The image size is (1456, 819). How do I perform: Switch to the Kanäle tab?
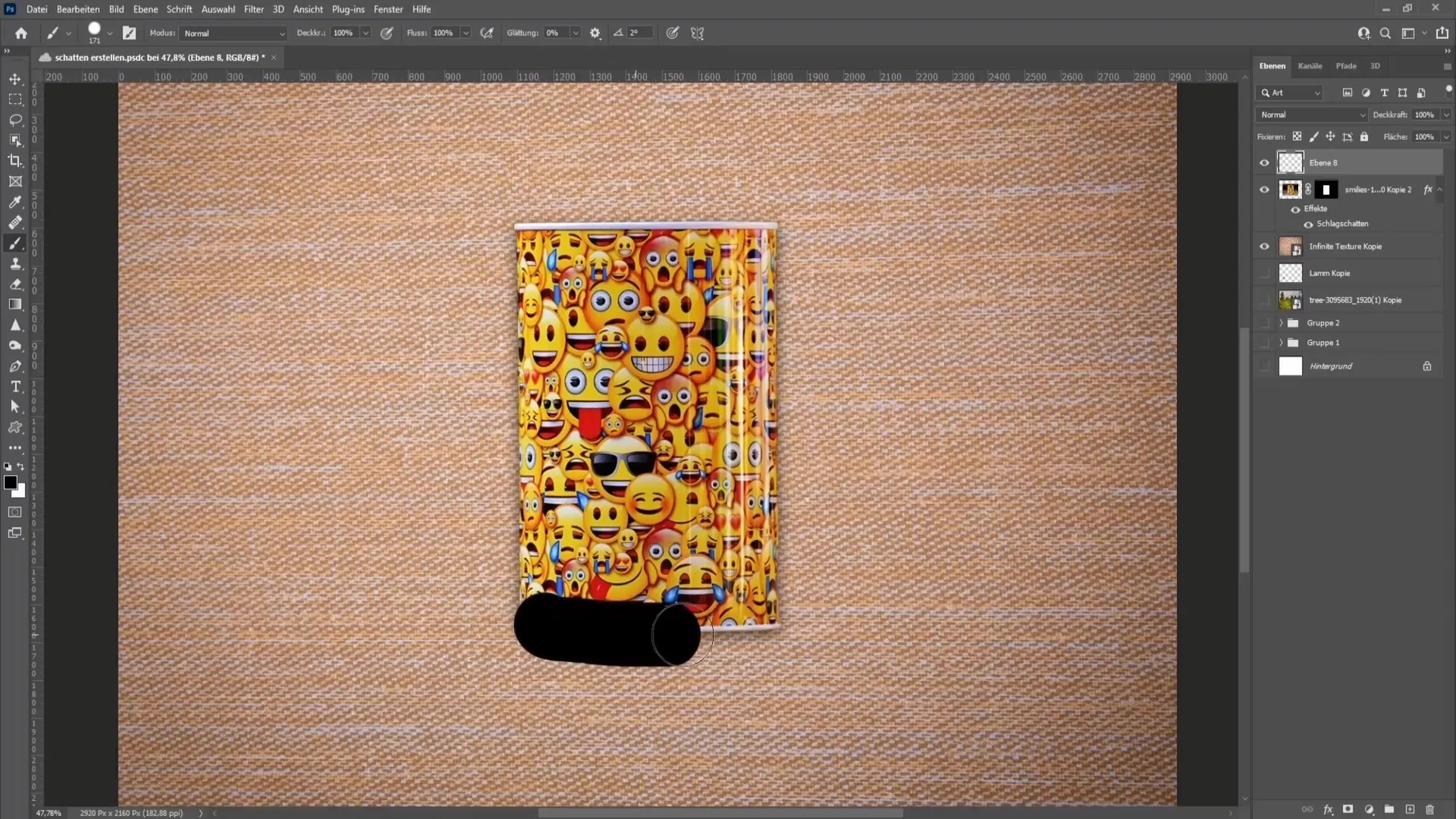click(1310, 66)
